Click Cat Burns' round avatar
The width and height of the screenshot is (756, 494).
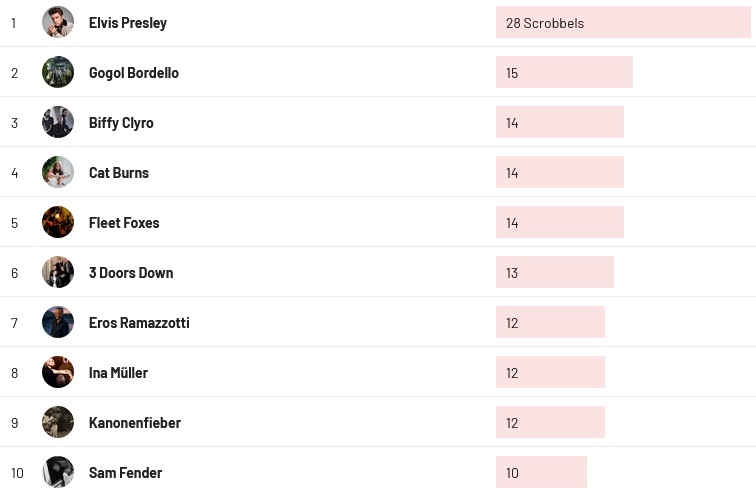(x=58, y=172)
